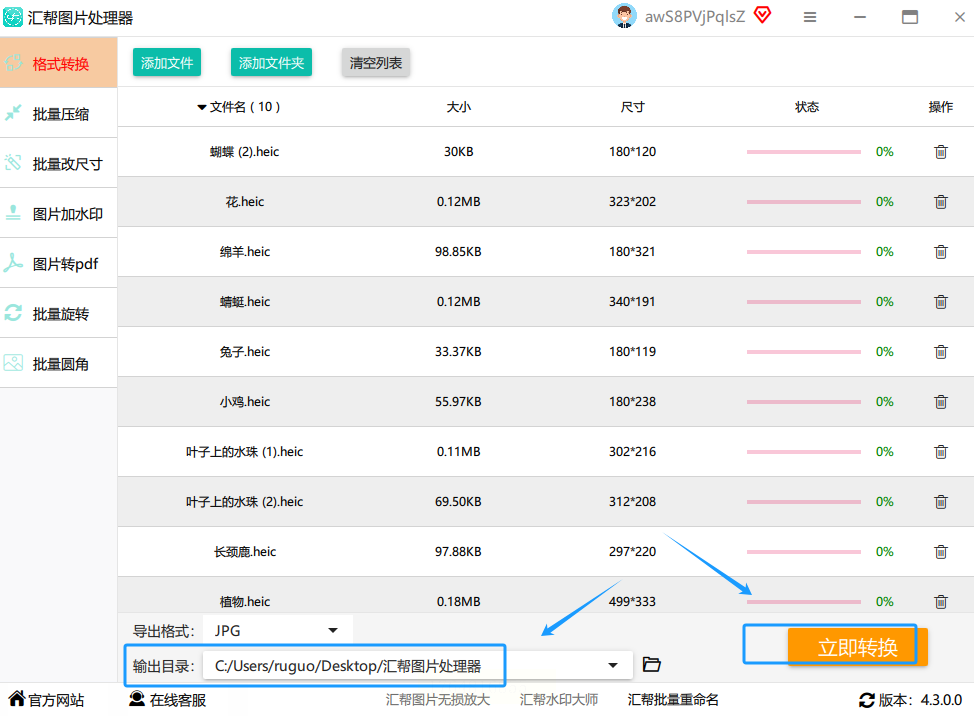
Task: Click the 添加文件 button
Action: pyautogui.click(x=166, y=63)
